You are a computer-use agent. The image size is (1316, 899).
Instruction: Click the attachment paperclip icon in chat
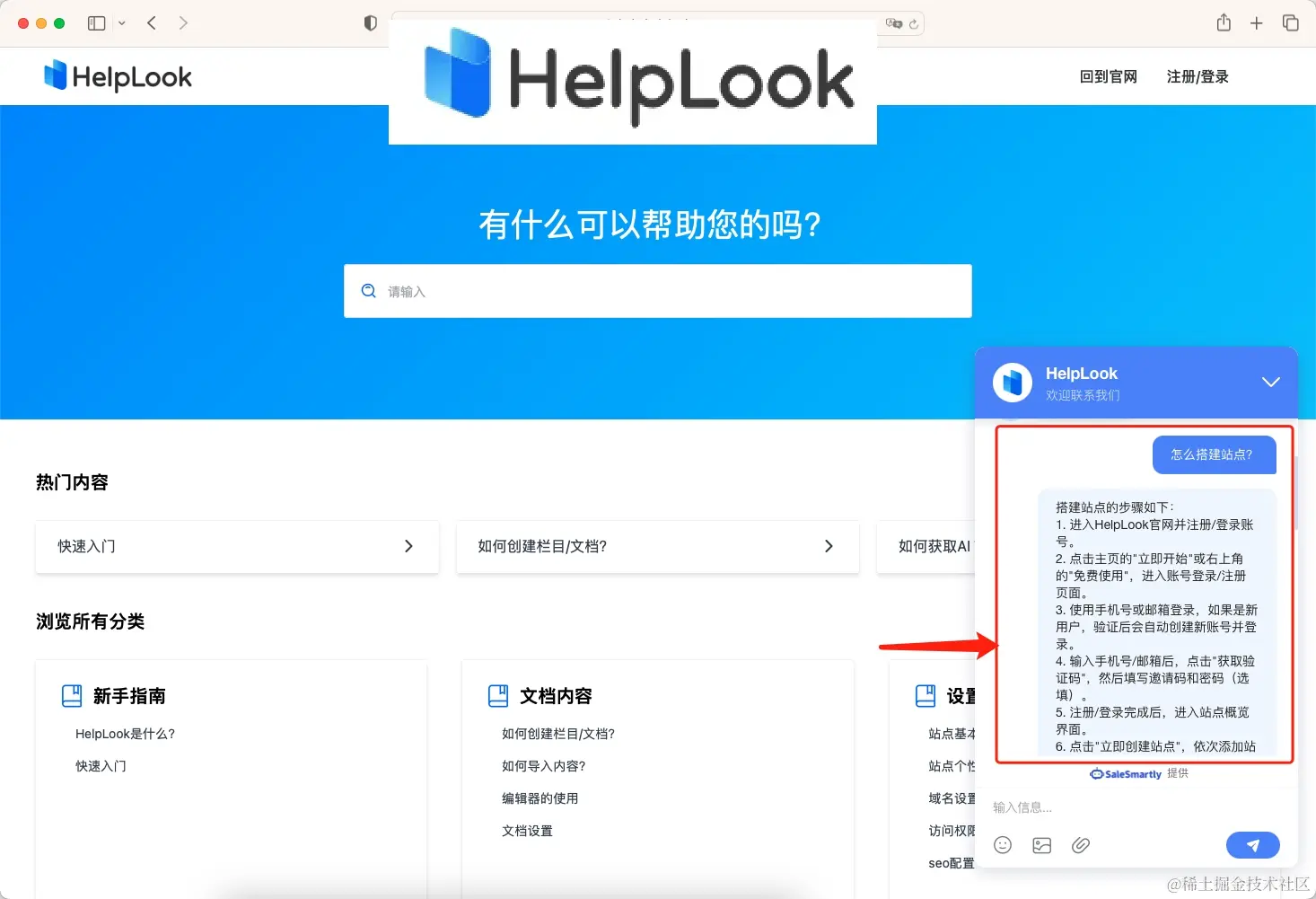coord(1081,845)
